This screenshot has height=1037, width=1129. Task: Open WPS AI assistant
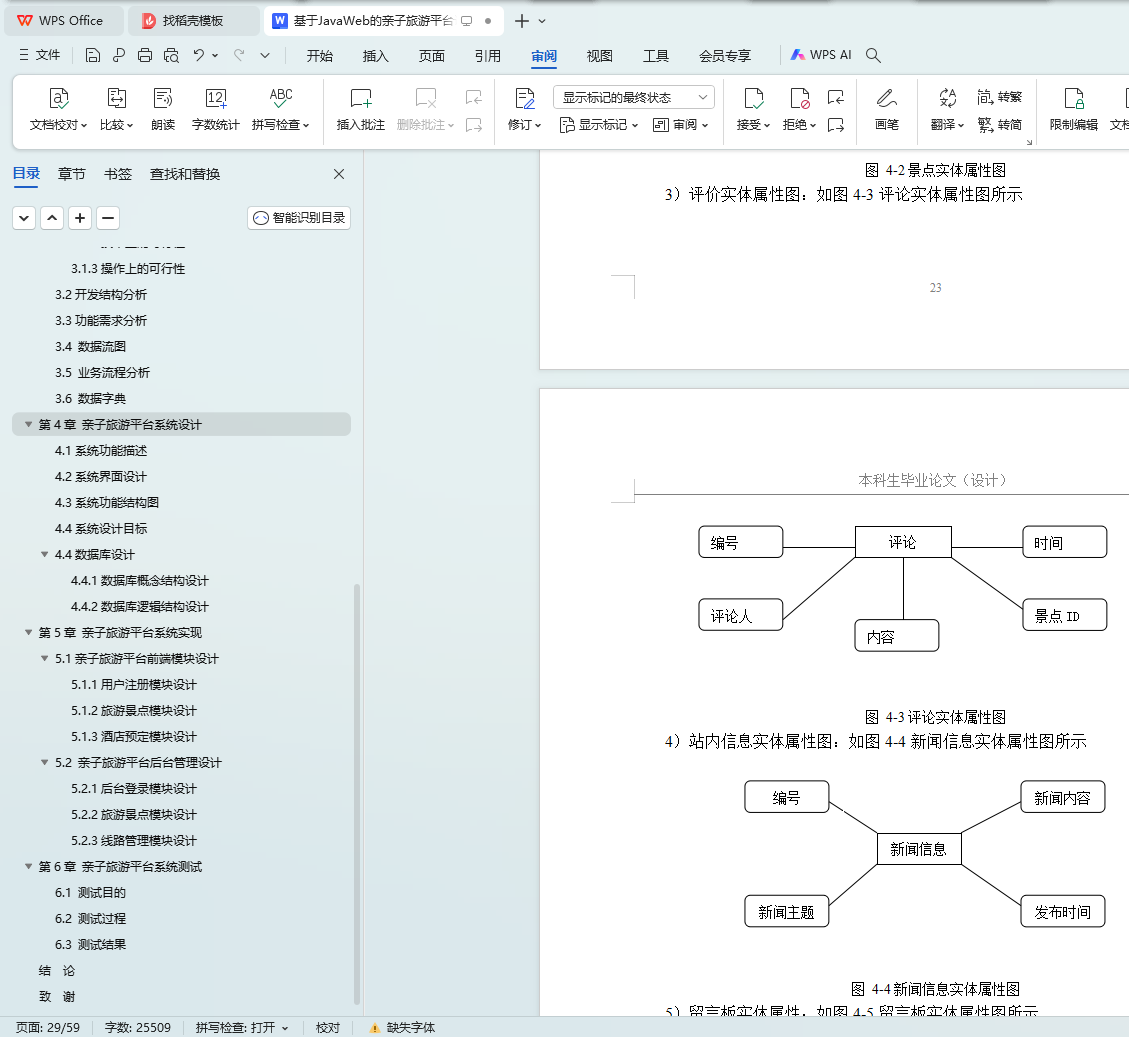tap(821, 55)
